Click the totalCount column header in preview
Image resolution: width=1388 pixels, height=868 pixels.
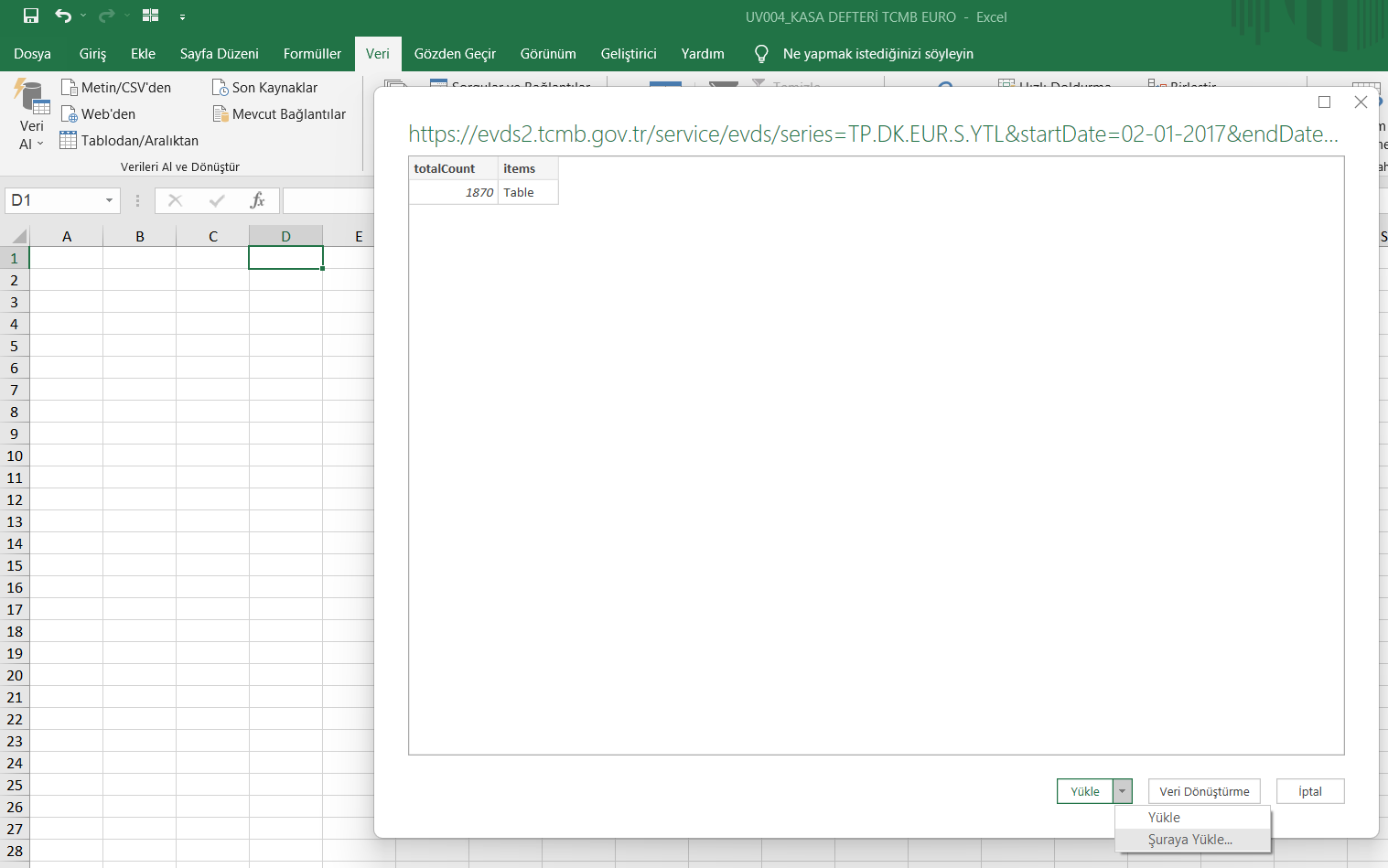click(x=454, y=168)
